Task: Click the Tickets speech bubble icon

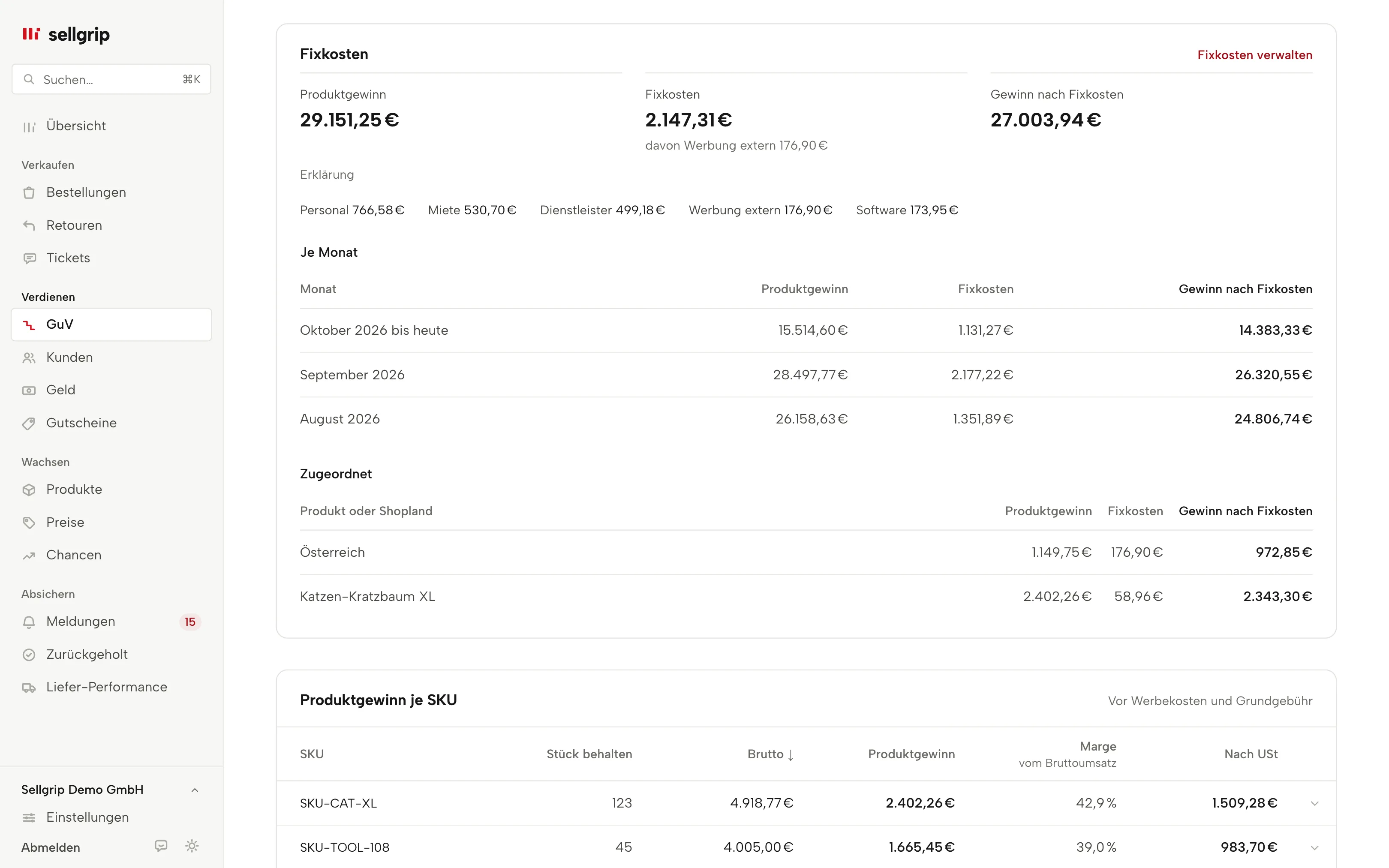Action: (29, 258)
